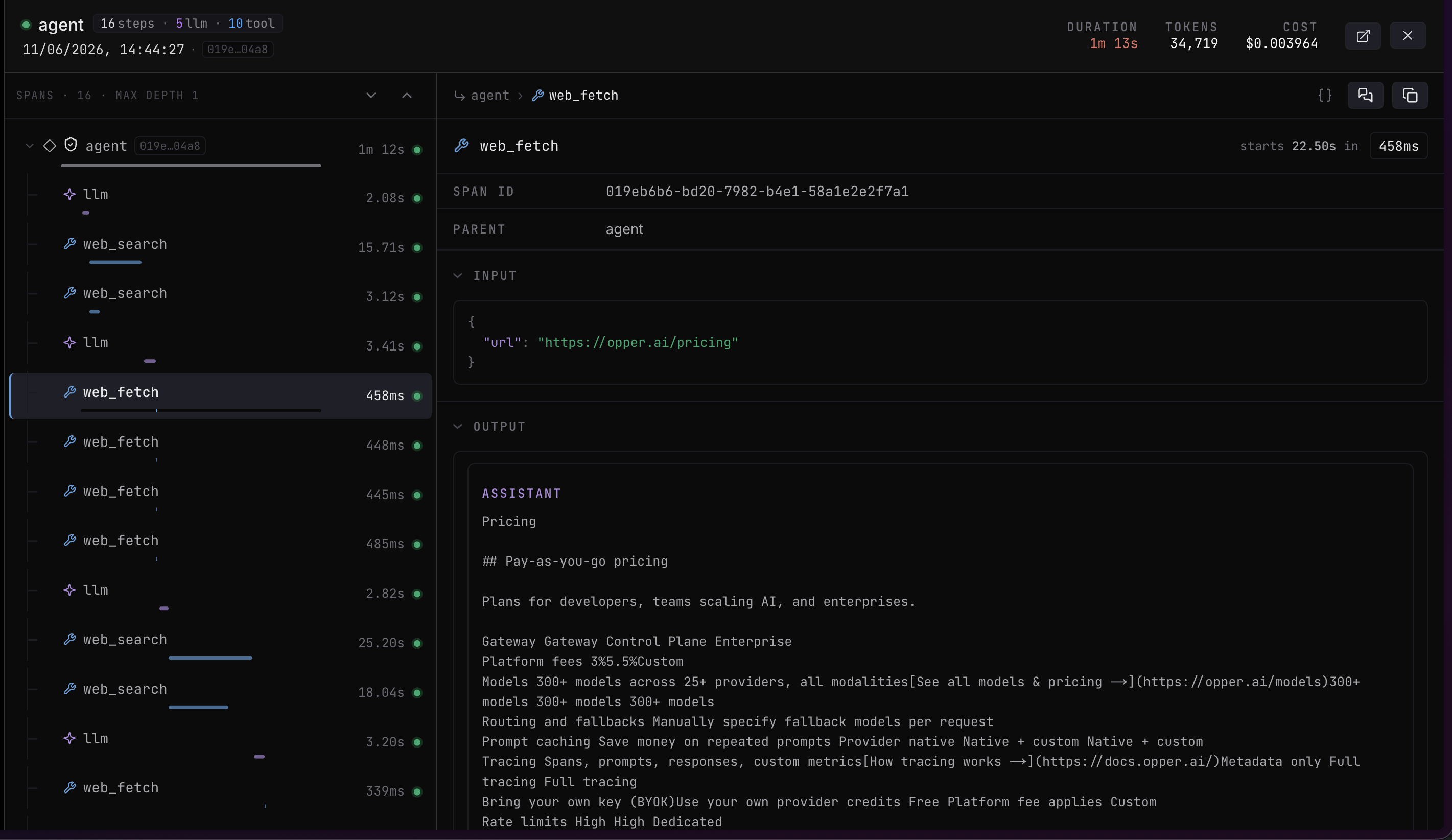Click the wrench icon of 339ms web_fetch
1452x840 pixels.
pos(69,787)
